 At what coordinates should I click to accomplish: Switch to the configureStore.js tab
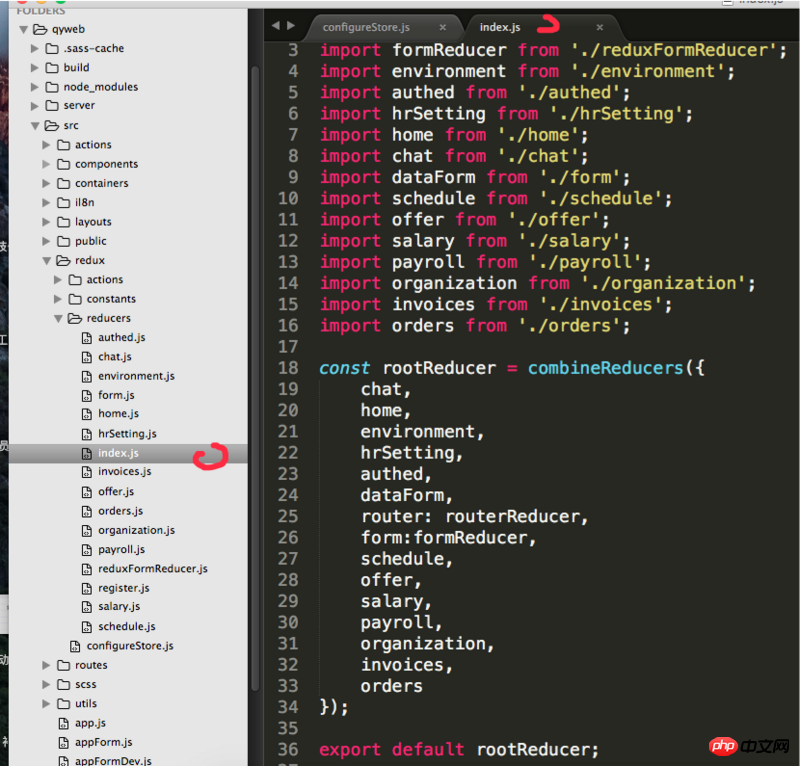click(x=366, y=27)
